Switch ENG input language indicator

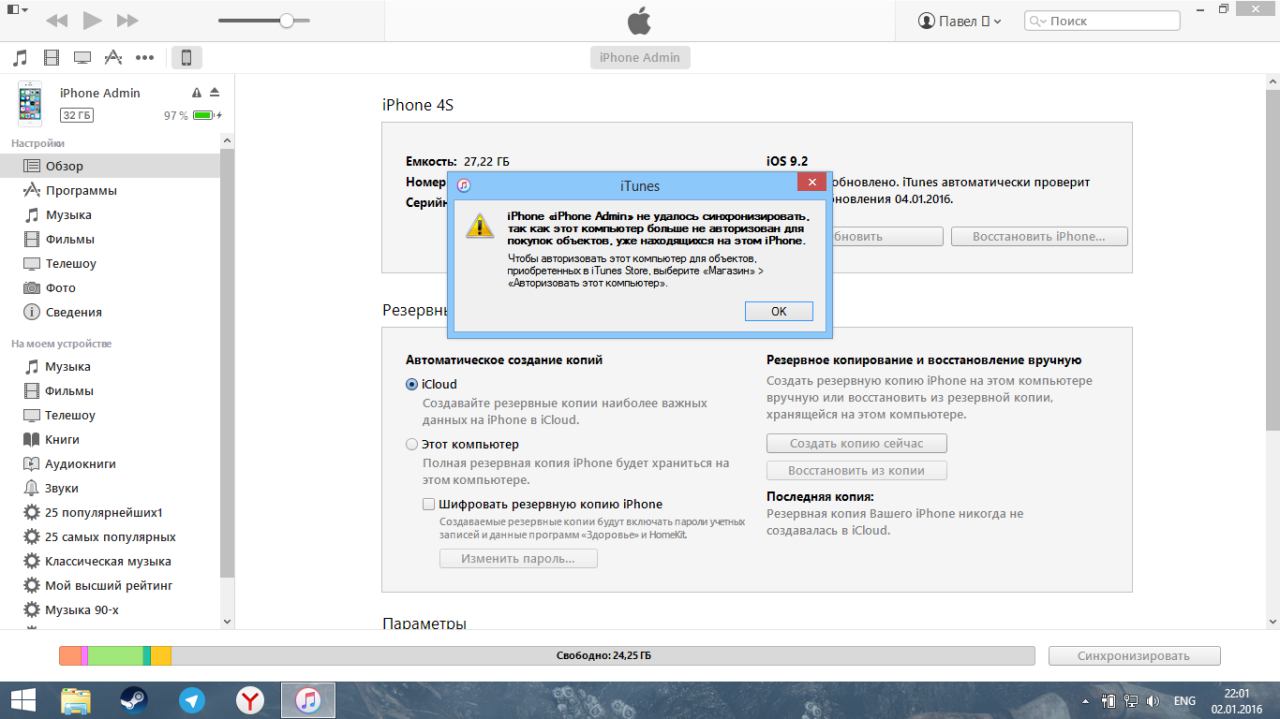[1184, 701]
